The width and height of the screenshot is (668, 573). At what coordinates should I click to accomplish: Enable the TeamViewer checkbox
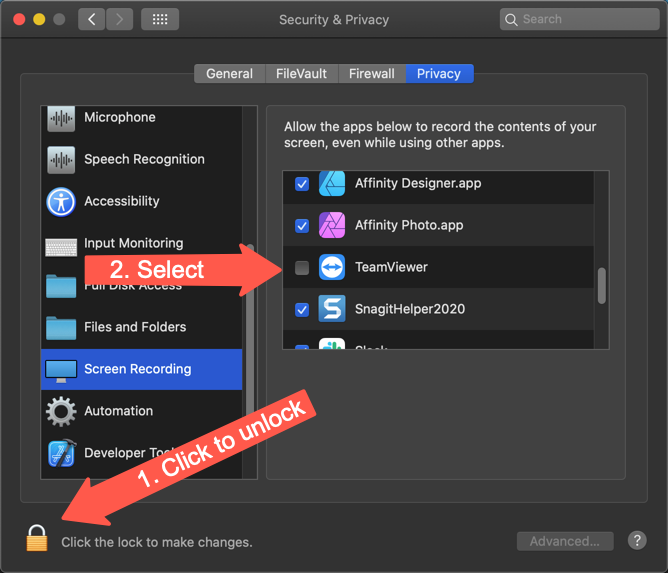click(302, 268)
